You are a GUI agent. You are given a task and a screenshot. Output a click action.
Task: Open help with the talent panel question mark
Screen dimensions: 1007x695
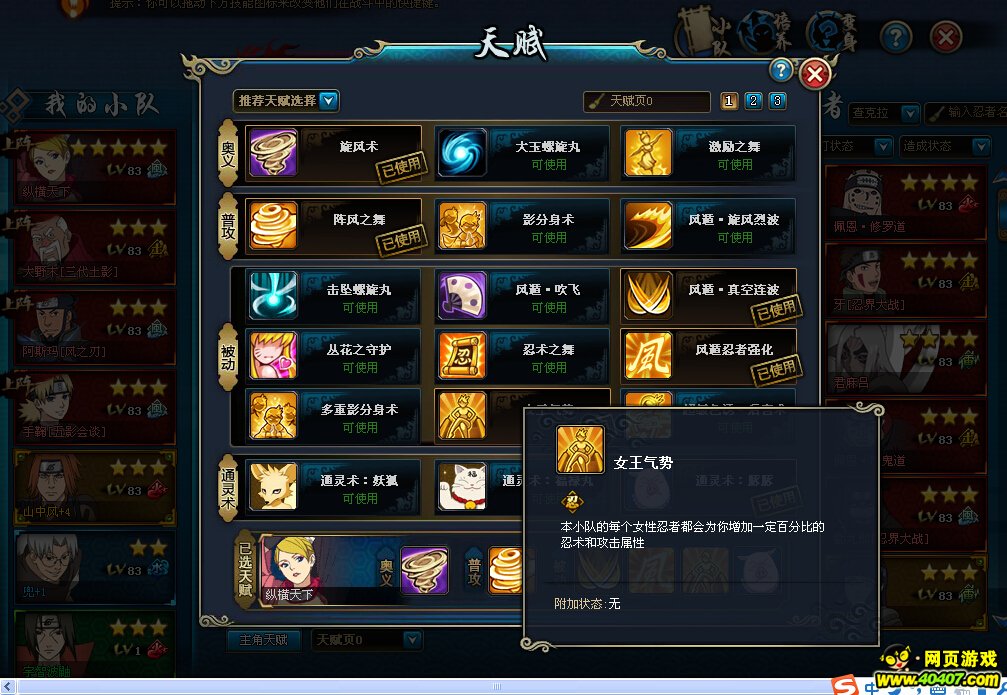click(782, 70)
